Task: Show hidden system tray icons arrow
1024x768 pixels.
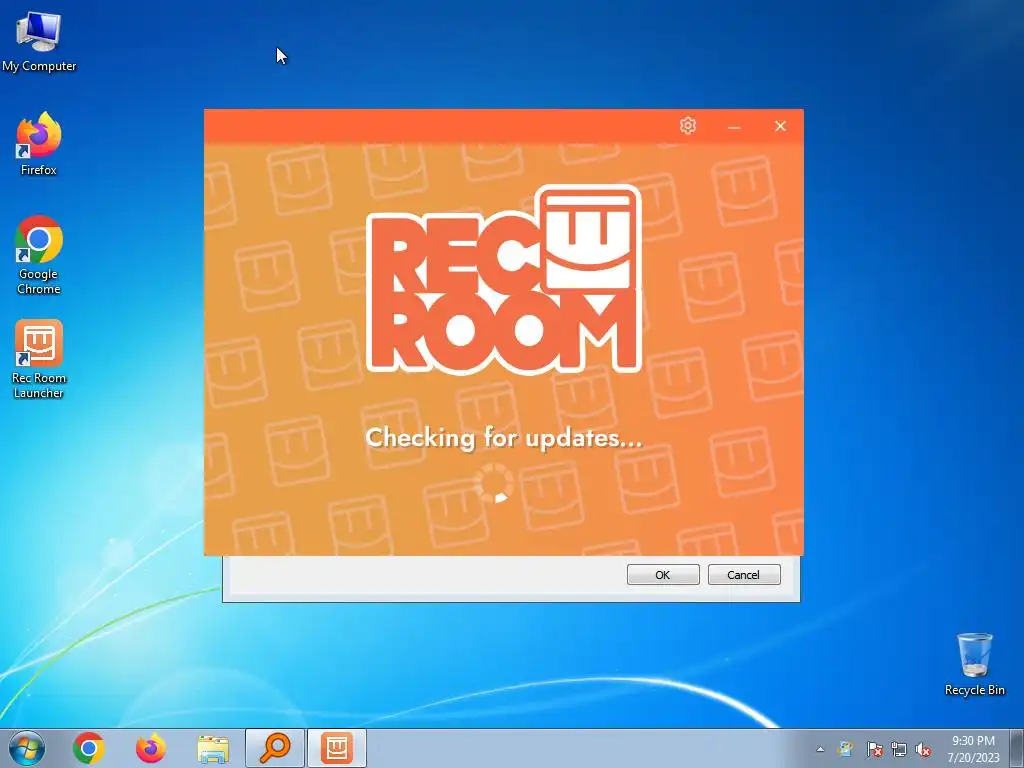Action: (820, 749)
